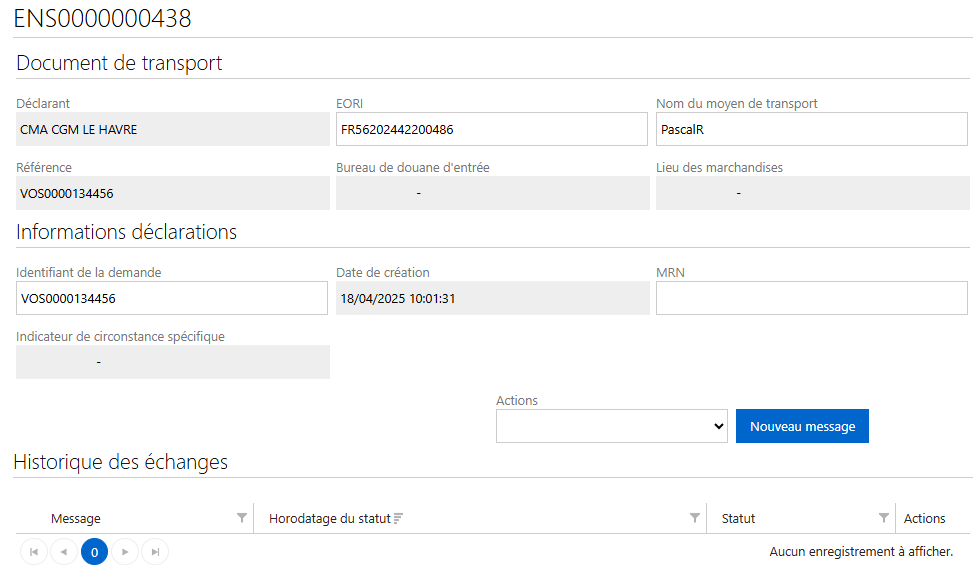Go to the next page arrow
This screenshot has height=575, width=973.
point(125,551)
